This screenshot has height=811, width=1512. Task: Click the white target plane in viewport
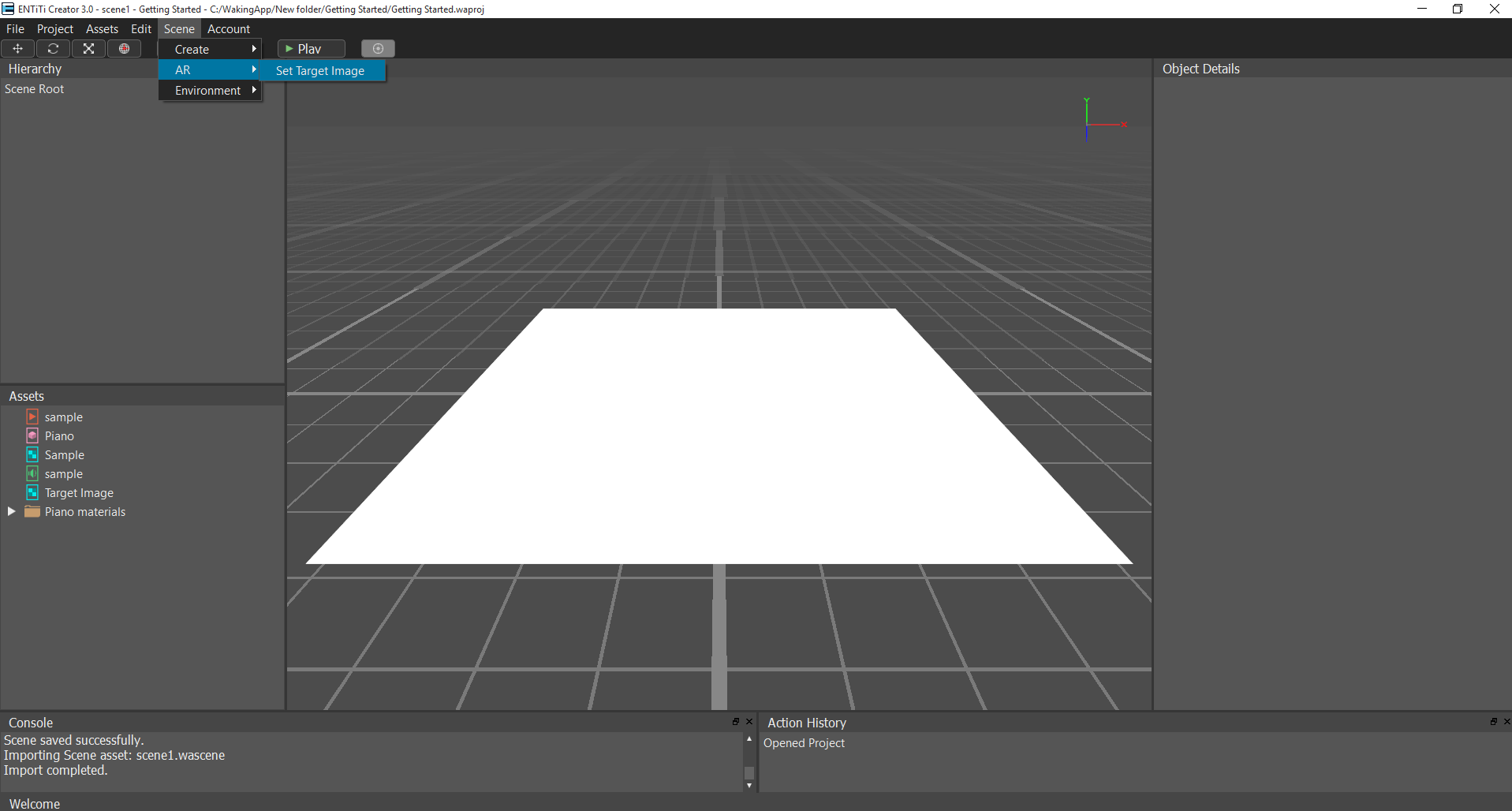tap(719, 435)
